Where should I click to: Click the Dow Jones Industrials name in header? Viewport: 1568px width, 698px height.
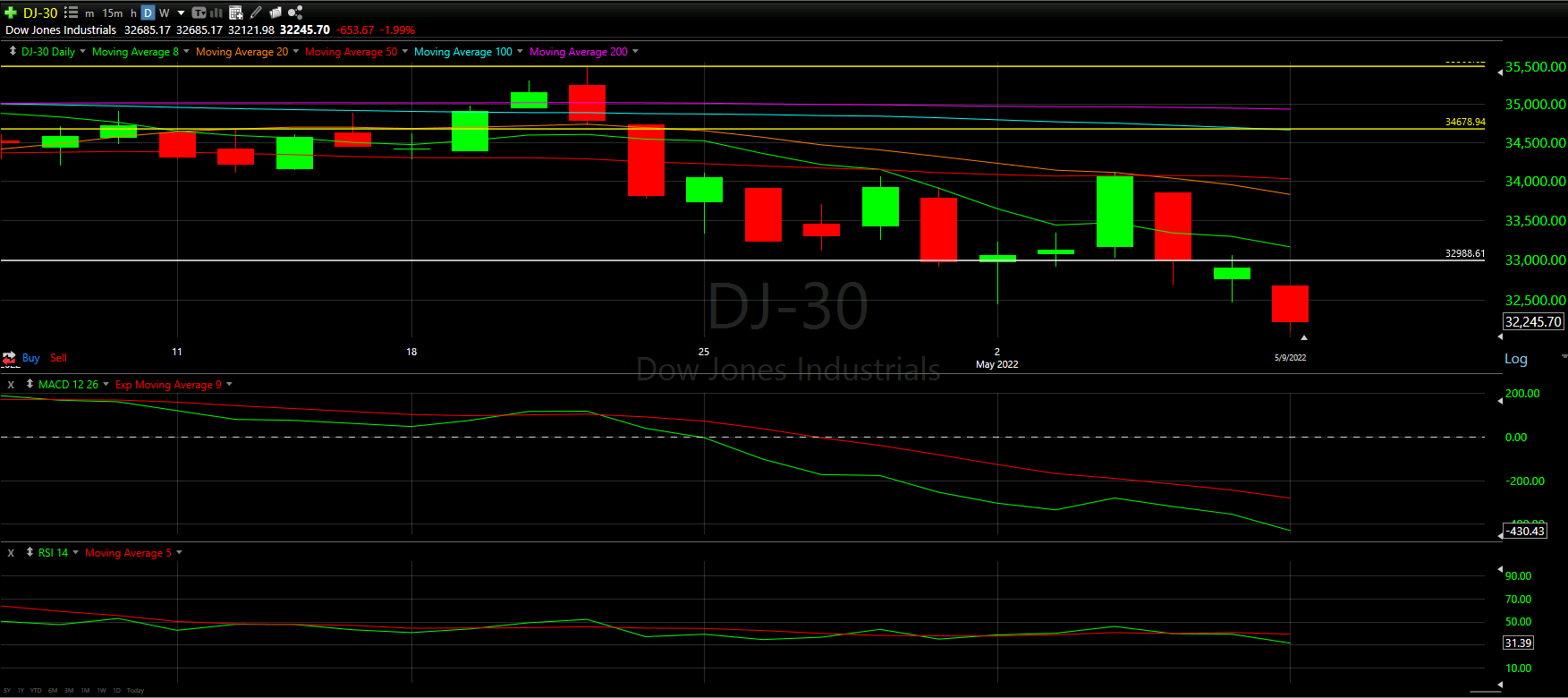[61, 30]
